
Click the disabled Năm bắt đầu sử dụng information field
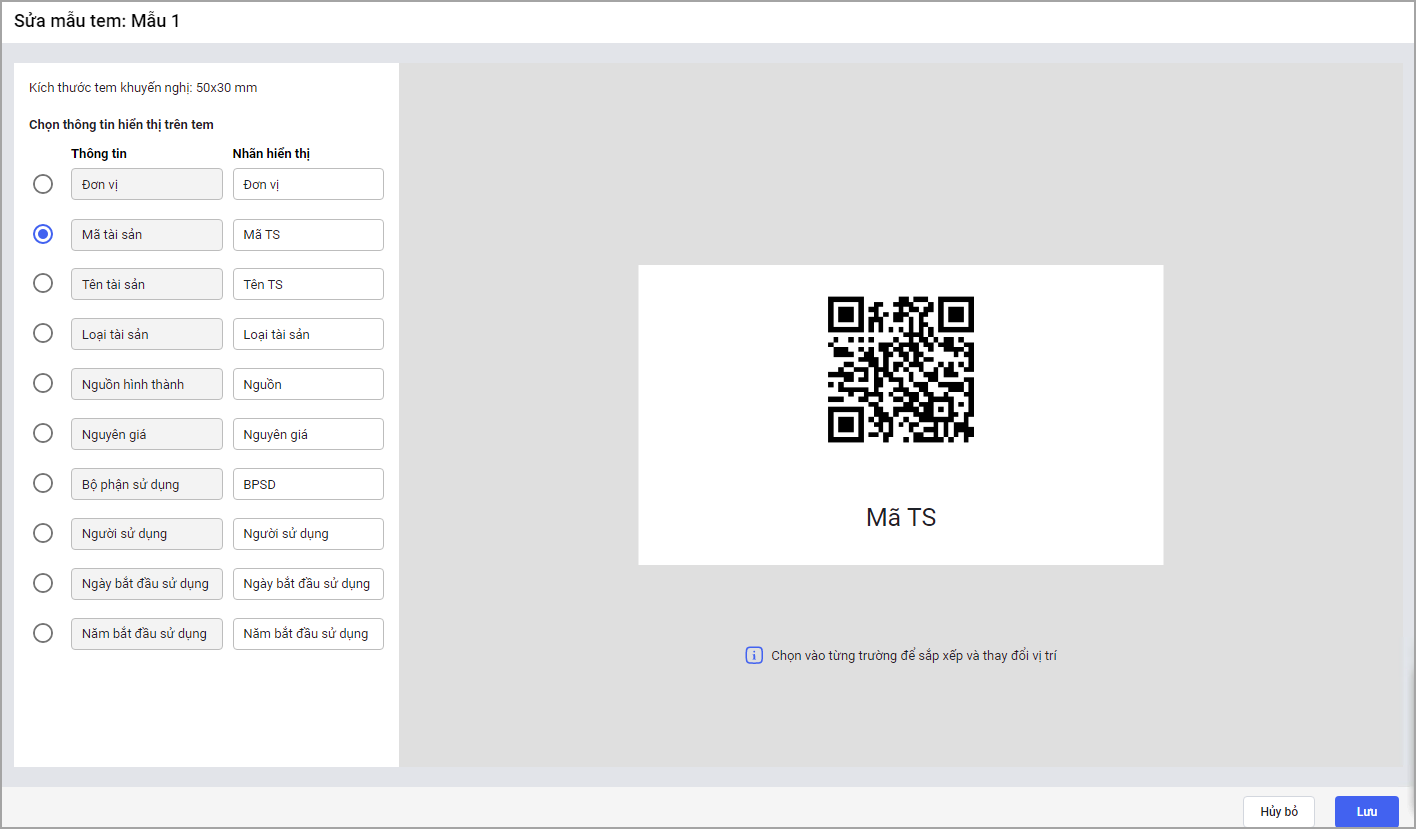147,633
